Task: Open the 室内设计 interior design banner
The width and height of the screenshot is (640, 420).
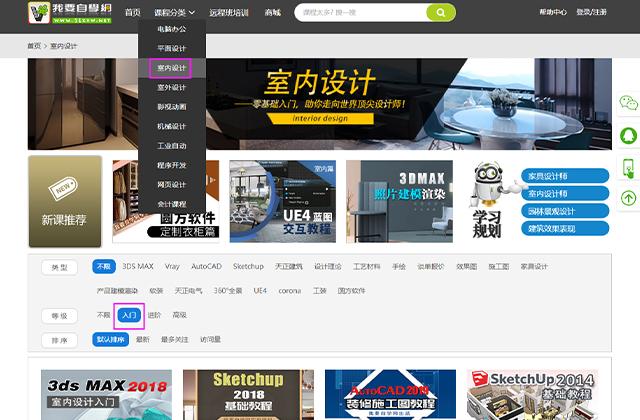Action: 320,104
